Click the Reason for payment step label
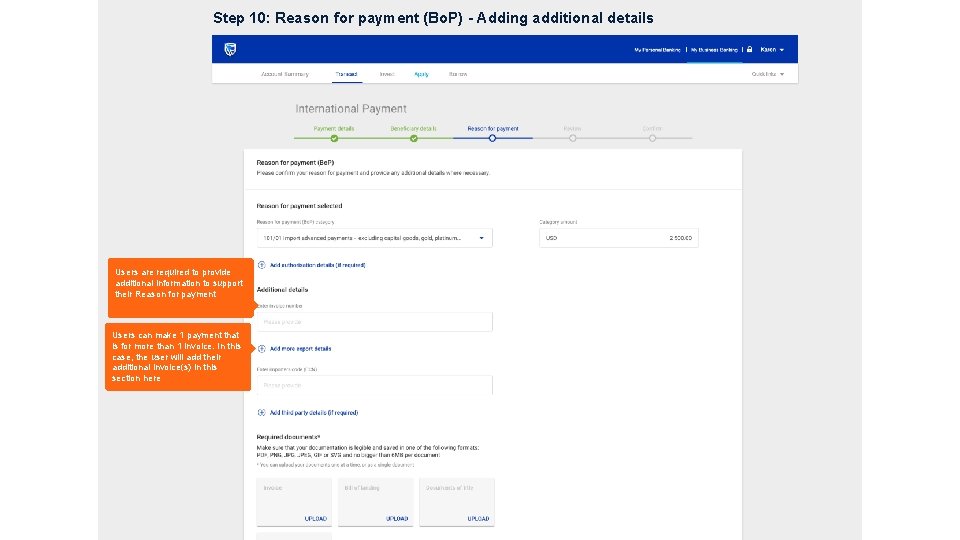Screen dimensions: 960x540 493,129
